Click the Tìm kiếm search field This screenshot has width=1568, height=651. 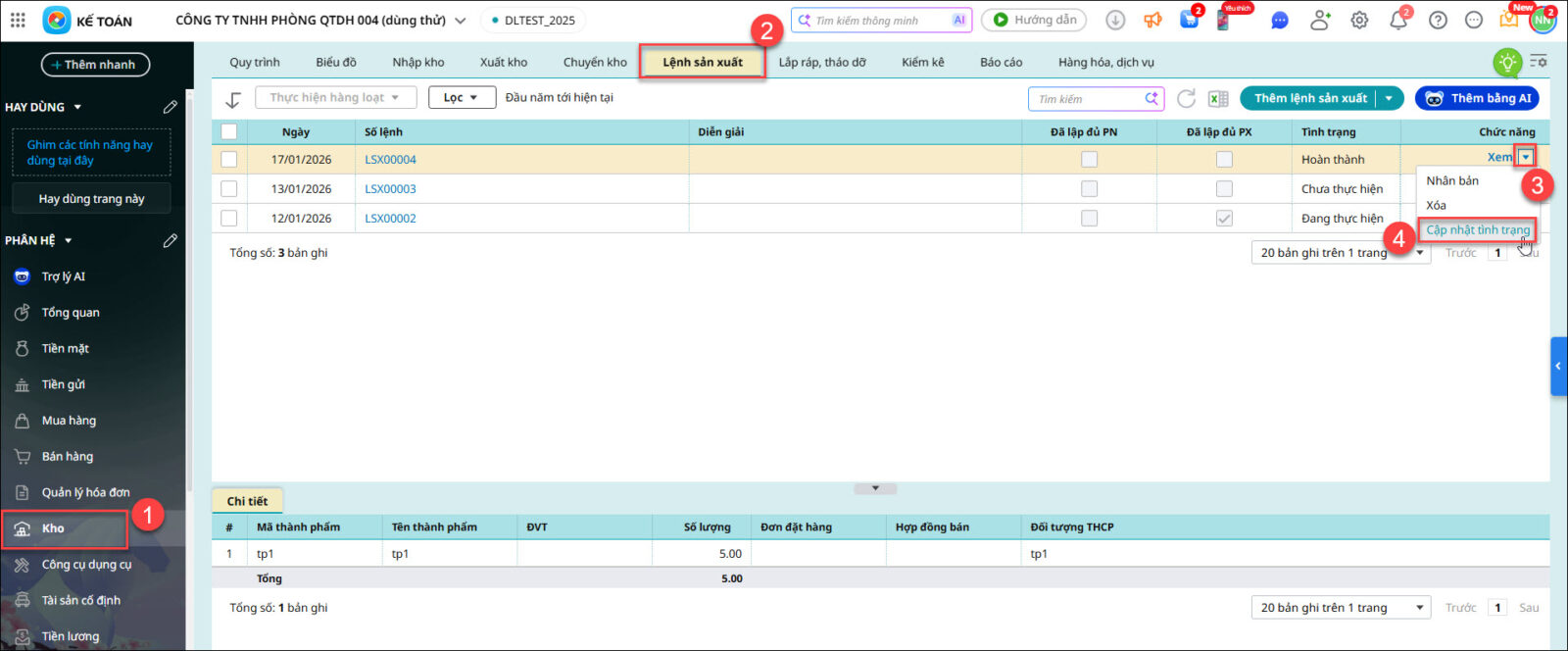point(1088,99)
